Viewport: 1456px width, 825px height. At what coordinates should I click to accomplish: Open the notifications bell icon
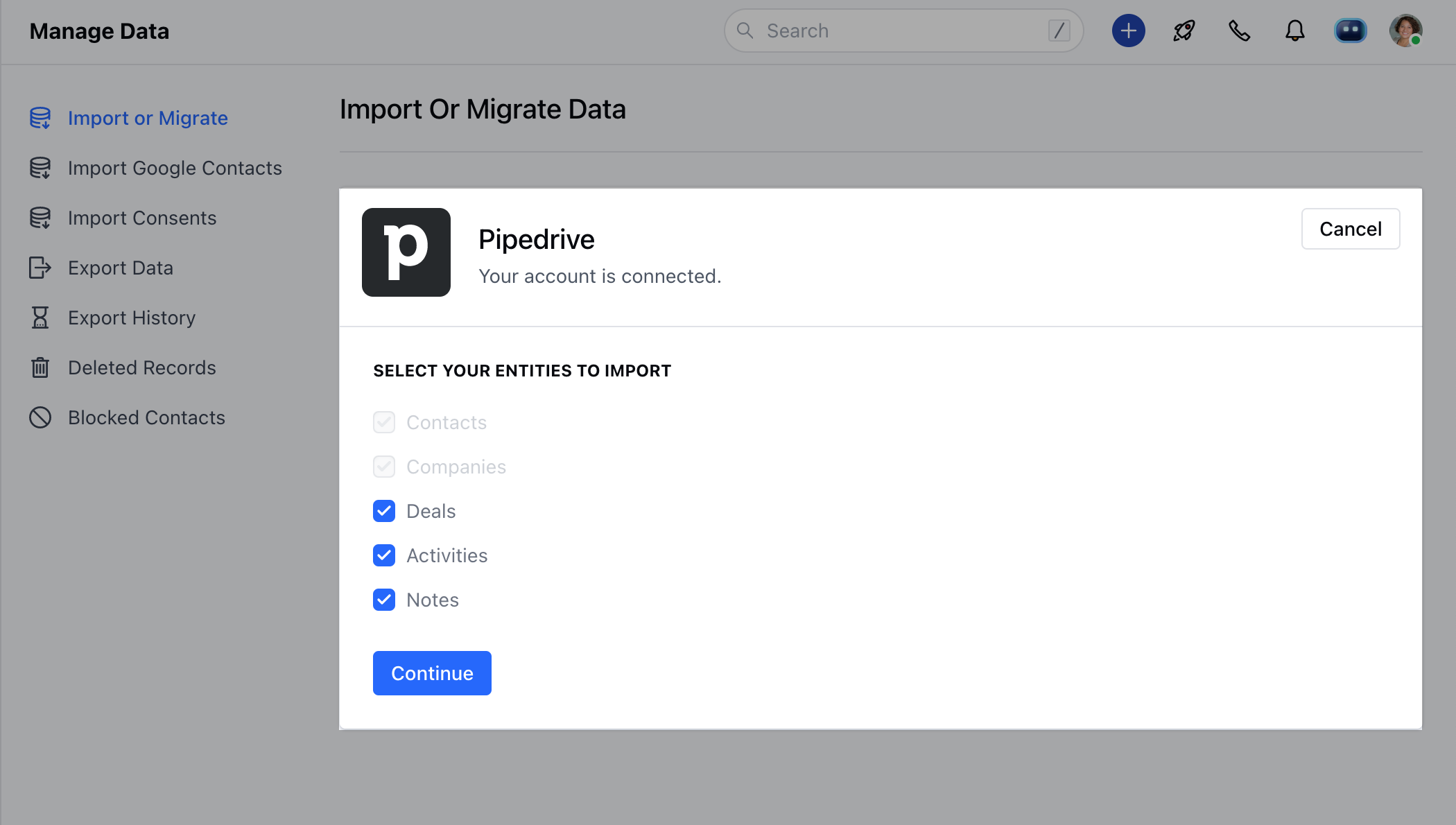tap(1294, 31)
